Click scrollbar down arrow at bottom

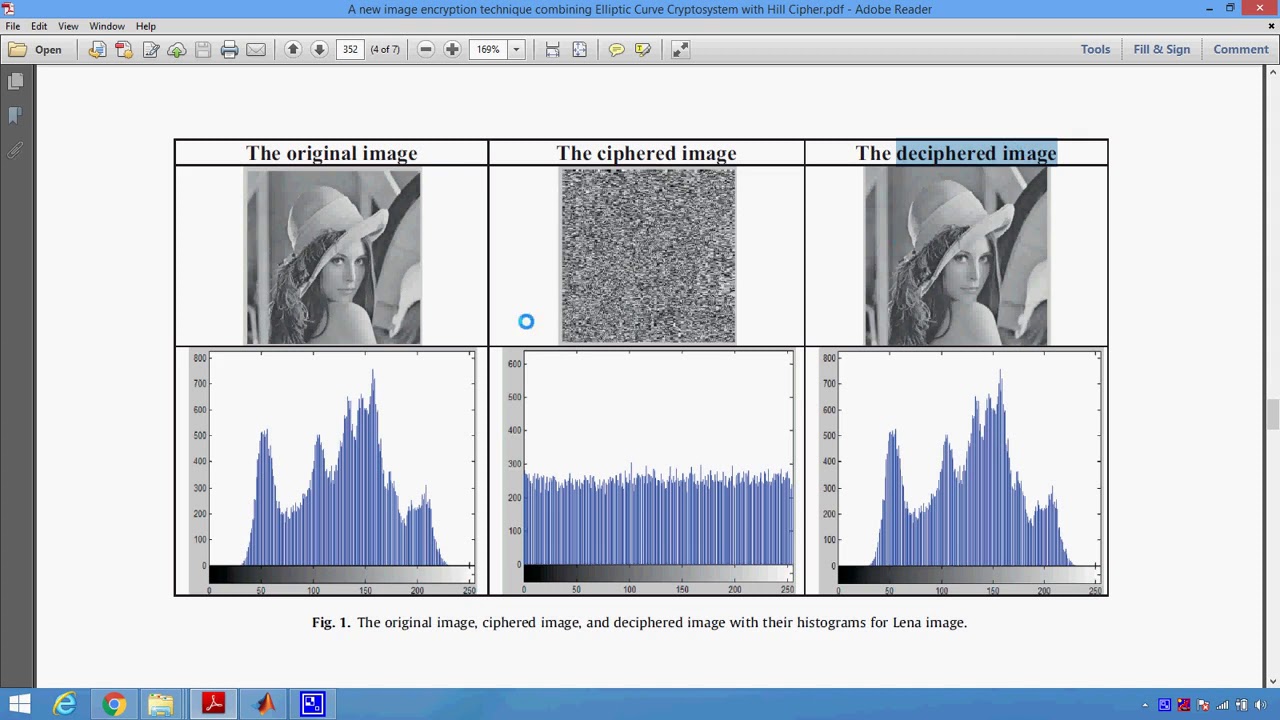(x=1272, y=682)
